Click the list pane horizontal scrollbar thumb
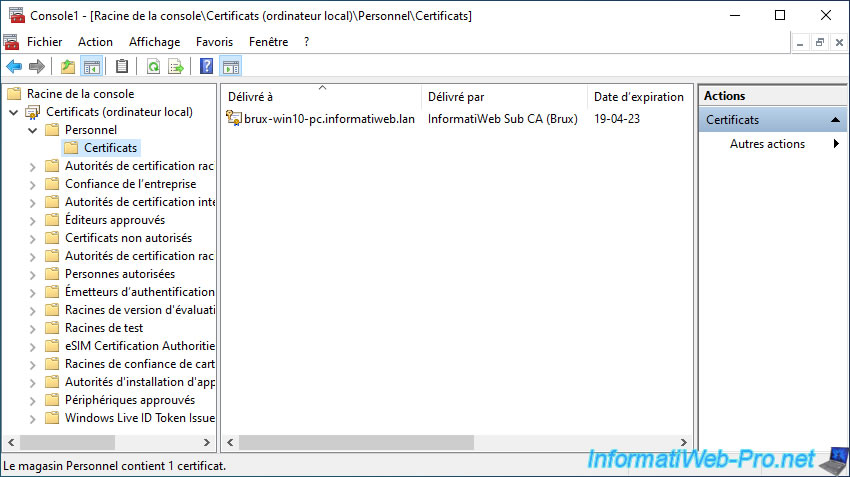Viewport: 850px width, 477px height. [357, 442]
